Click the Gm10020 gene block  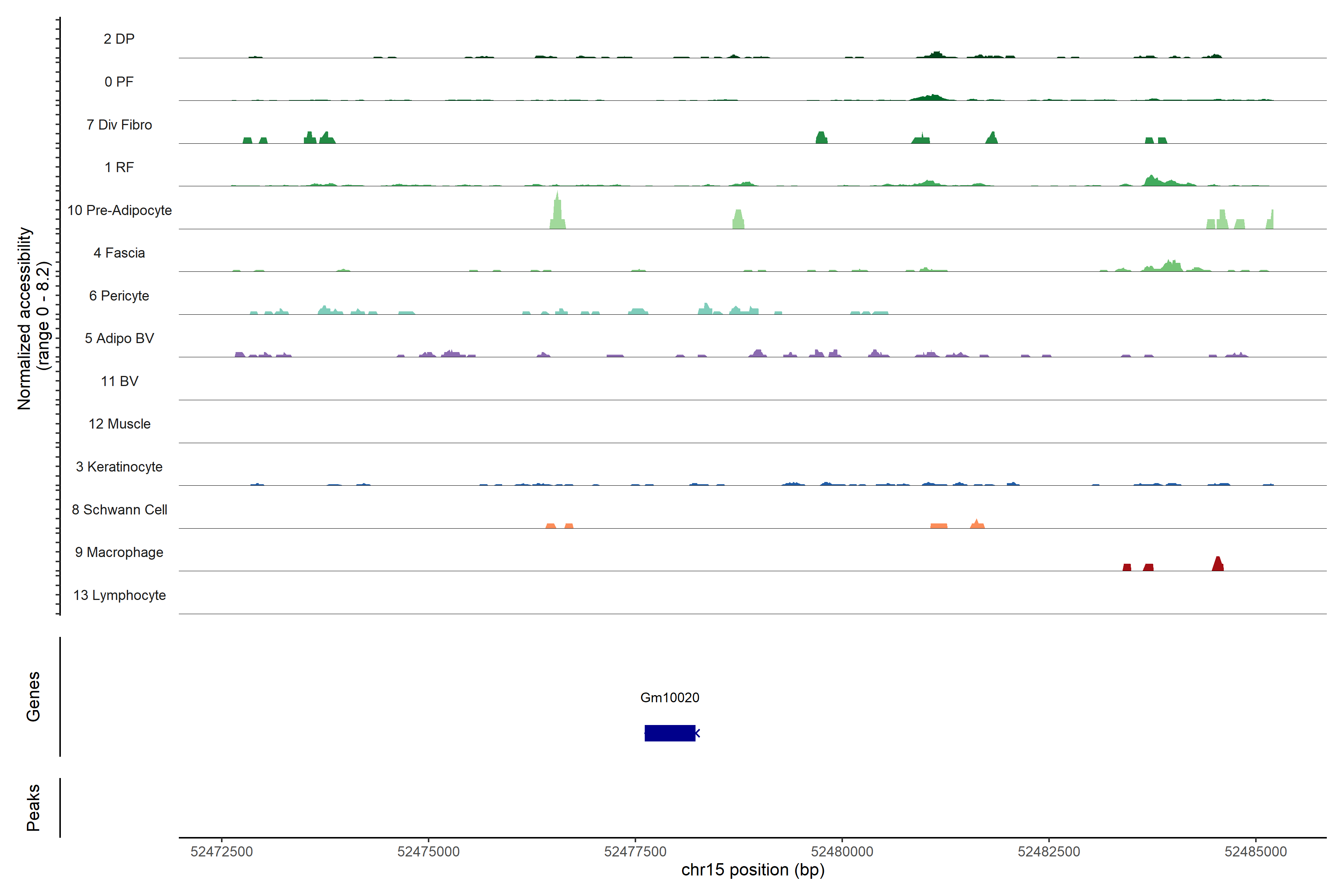click(670, 733)
